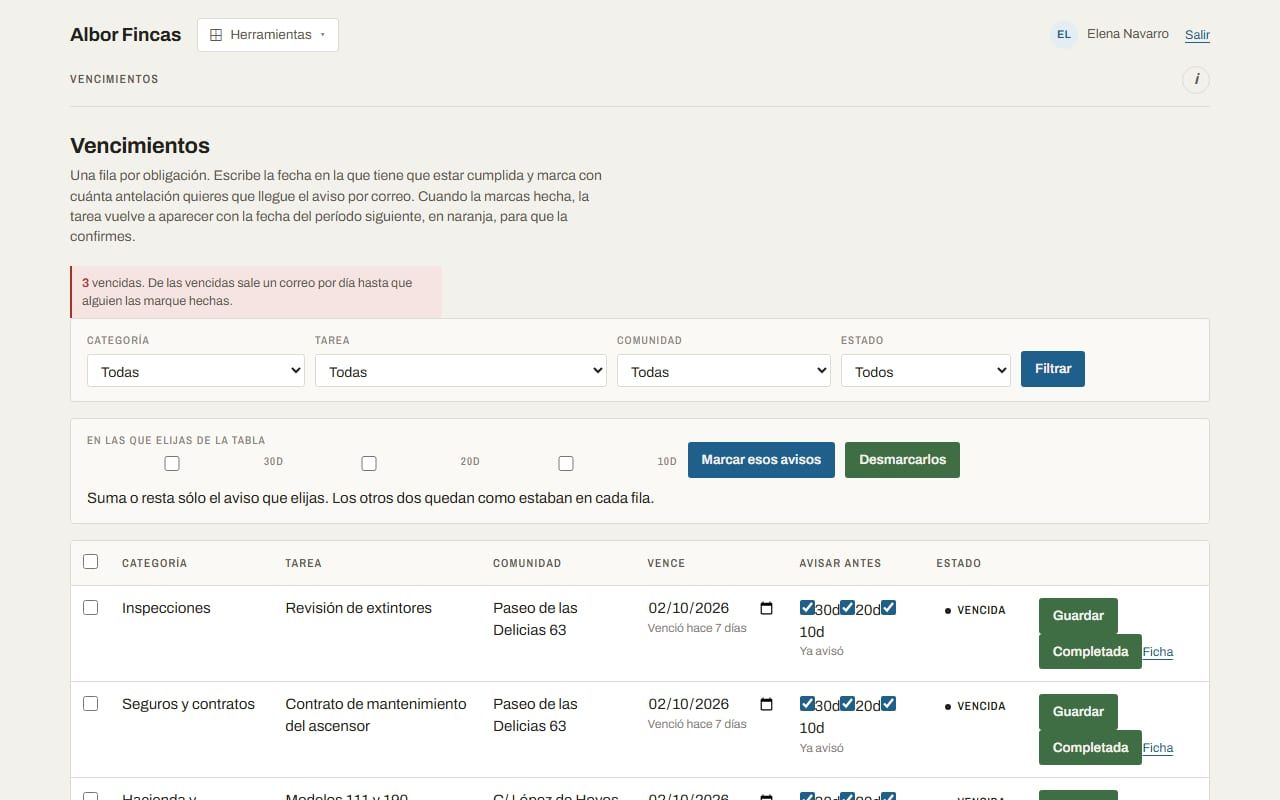
Task: Click the Elena Navarro user name
Action: (x=1128, y=34)
